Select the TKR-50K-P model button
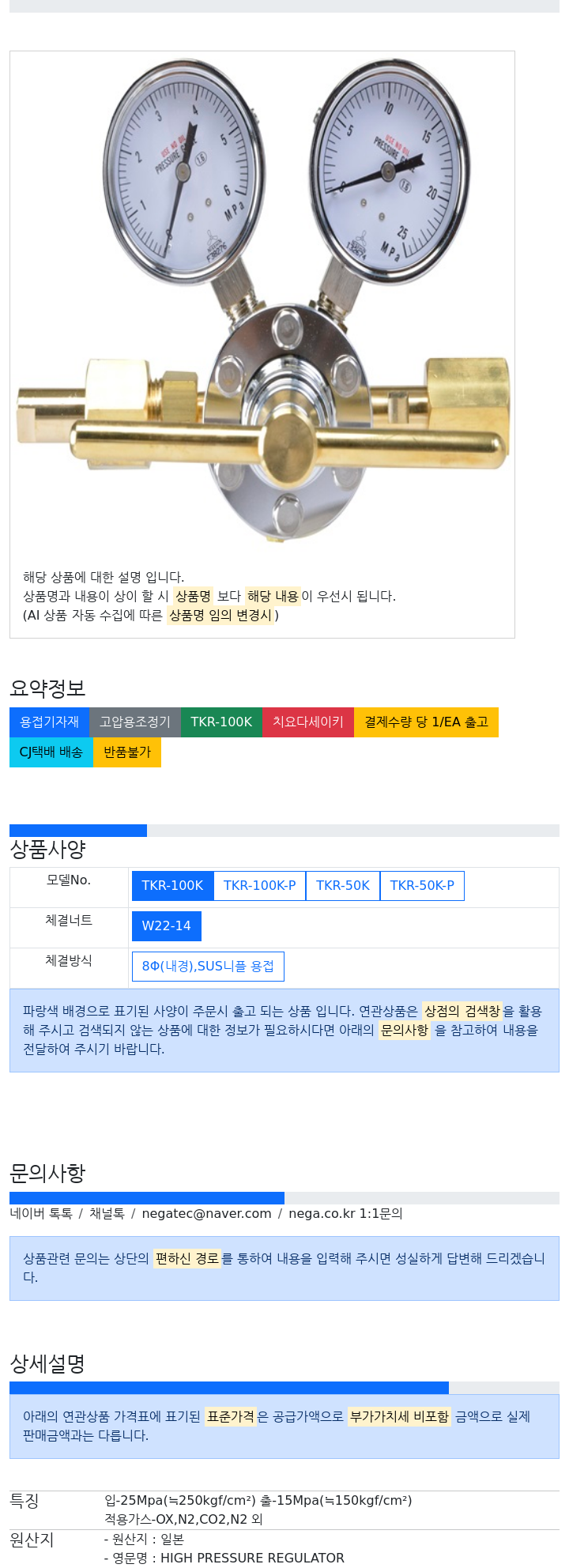 tap(422, 886)
